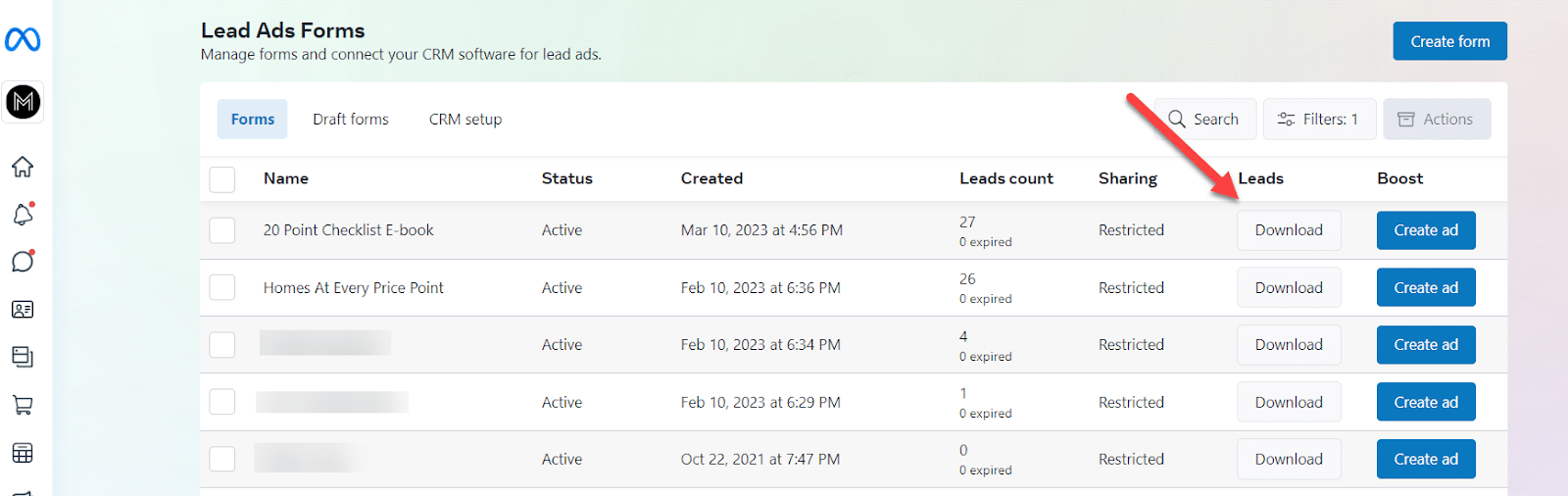Open the contact card icon in sidebar
Viewport: 1568px width, 496px height.
tap(23, 310)
